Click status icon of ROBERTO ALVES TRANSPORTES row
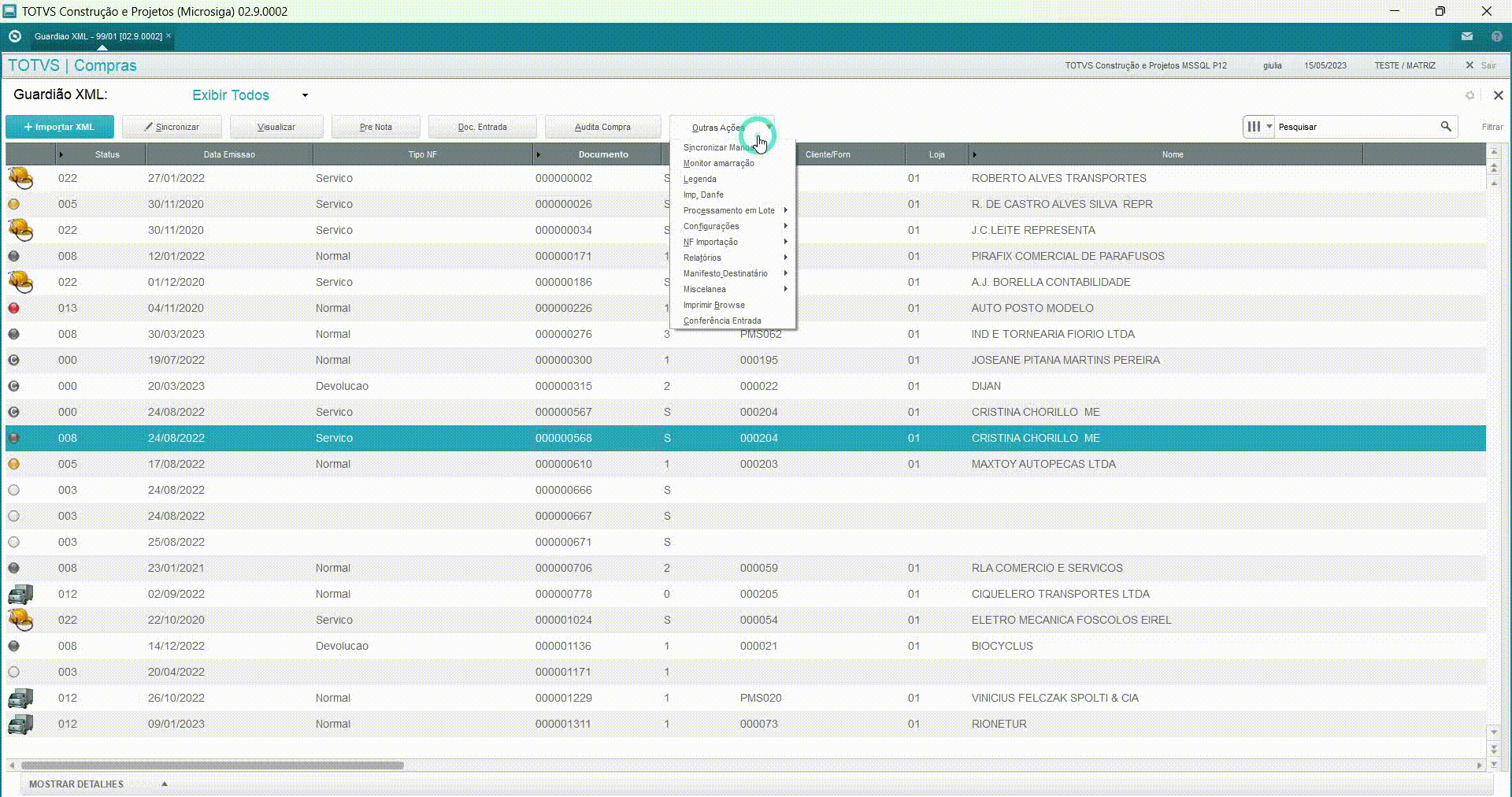Viewport: 1512px width, 797px height. point(20,178)
